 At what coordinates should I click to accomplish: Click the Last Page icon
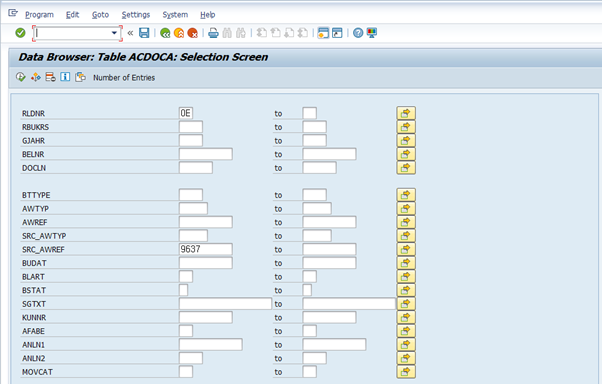point(303,33)
